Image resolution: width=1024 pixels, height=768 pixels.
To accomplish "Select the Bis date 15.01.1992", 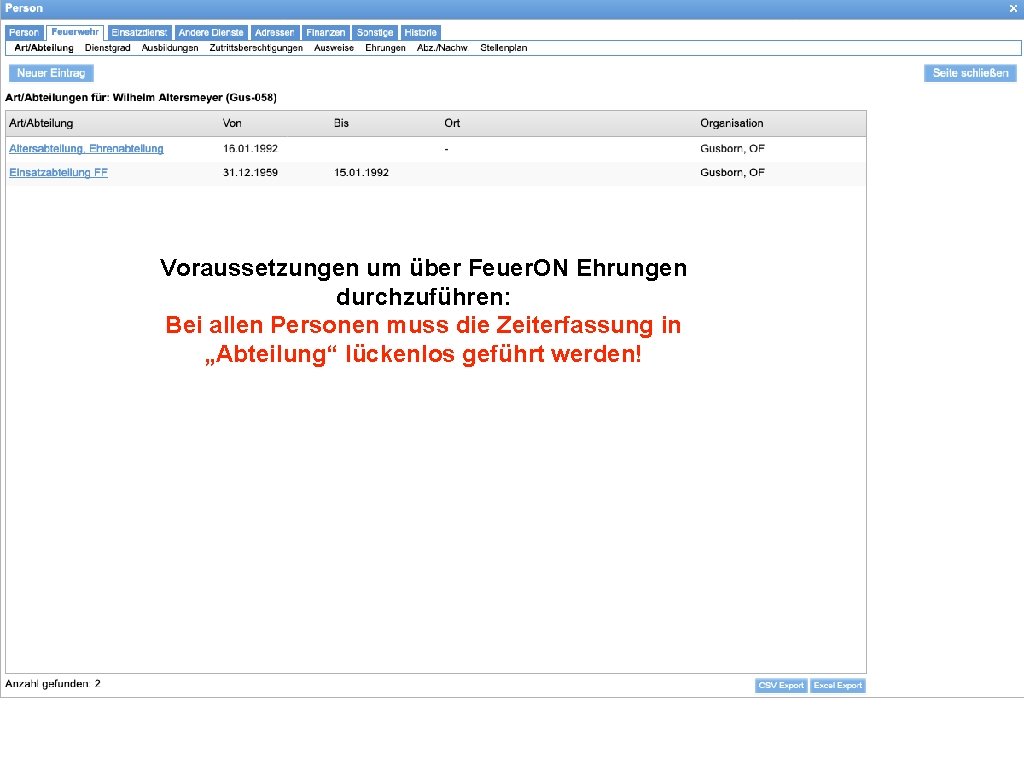I will [x=361, y=172].
